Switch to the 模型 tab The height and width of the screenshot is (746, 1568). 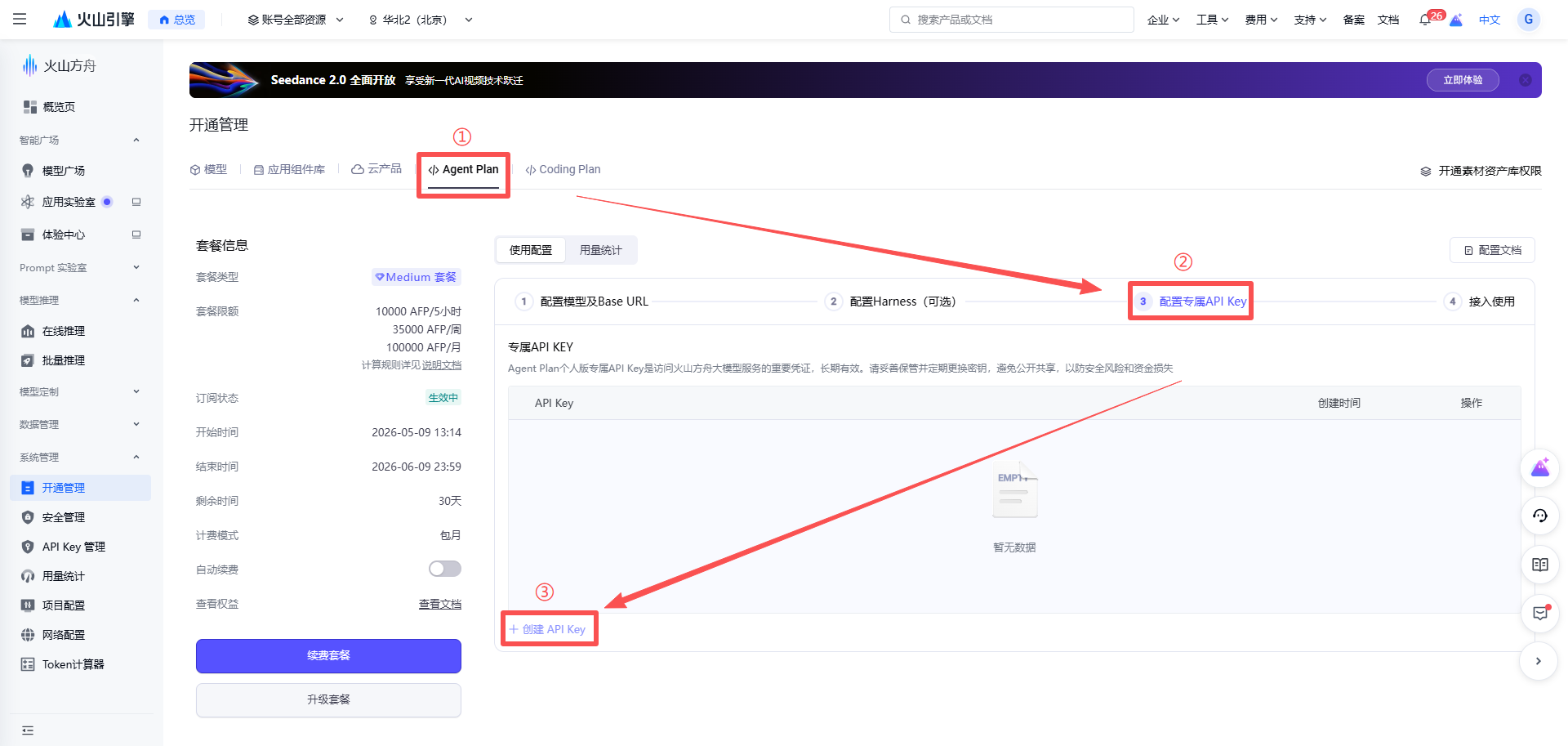click(x=208, y=169)
